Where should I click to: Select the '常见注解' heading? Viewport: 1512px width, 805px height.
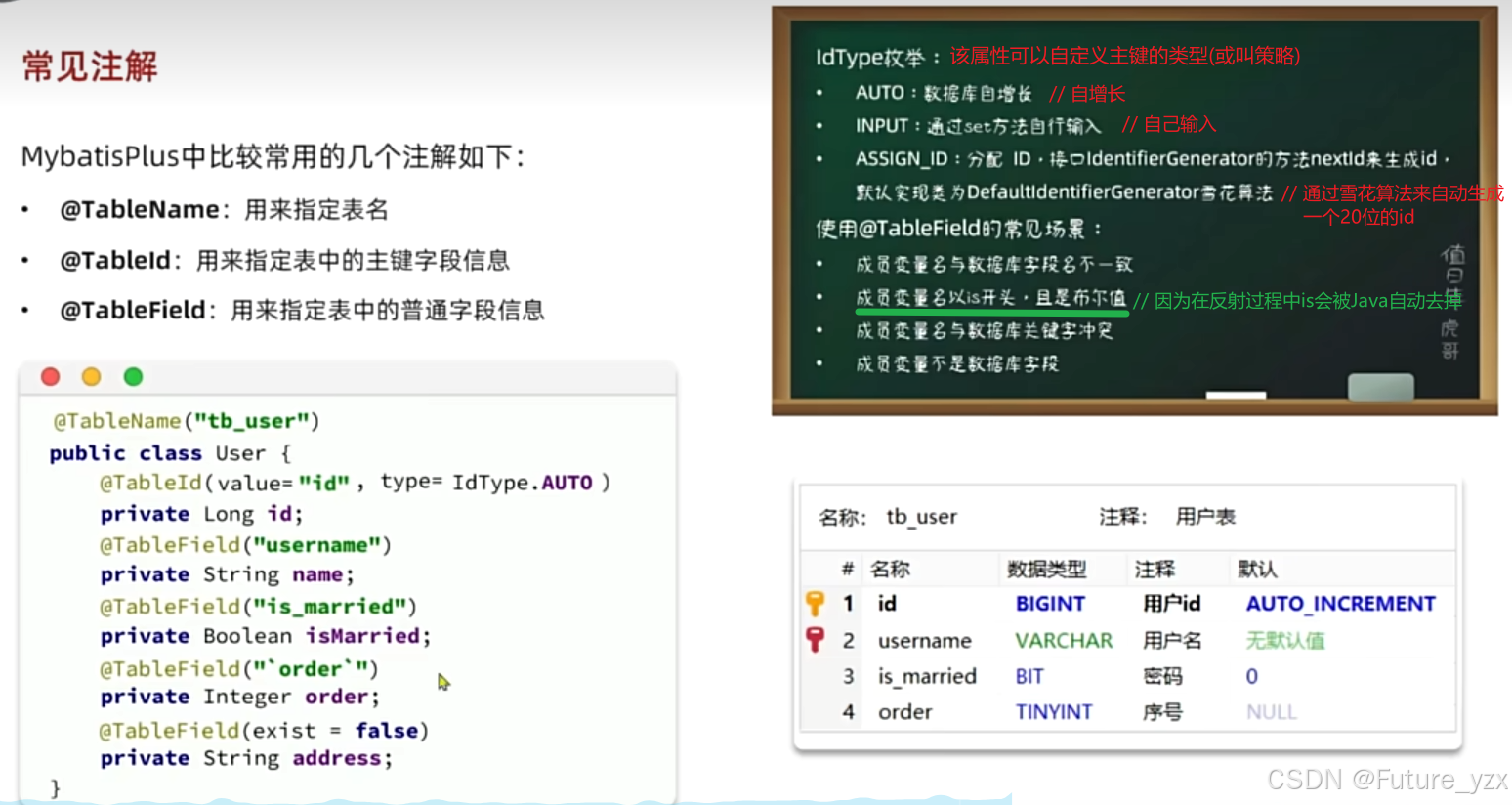point(90,66)
